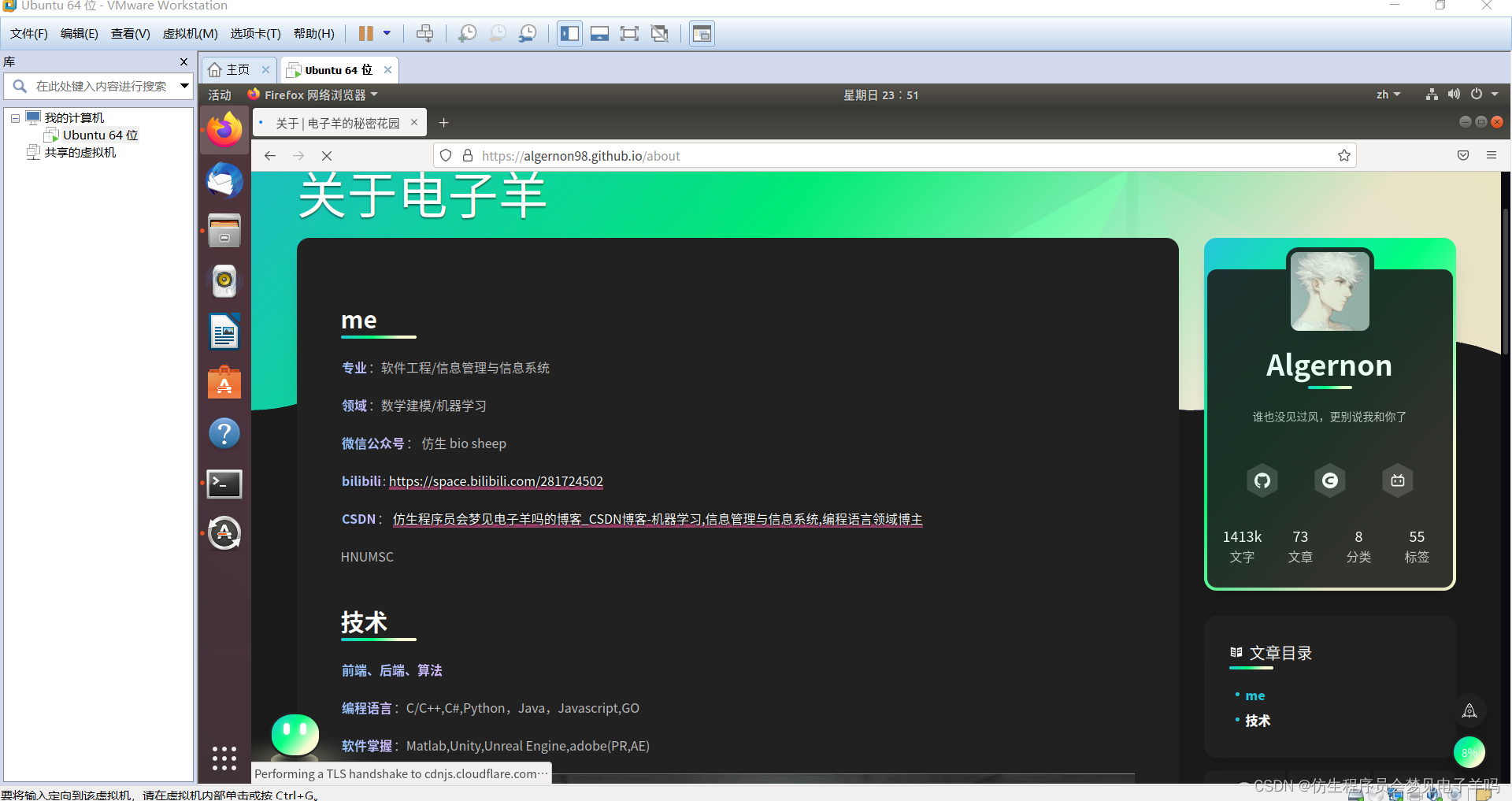Open Ubuntu Software dock icon

224,383
